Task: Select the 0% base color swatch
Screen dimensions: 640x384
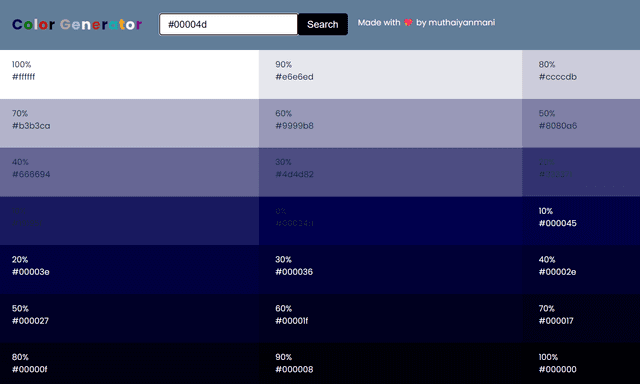Action: point(390,221)
